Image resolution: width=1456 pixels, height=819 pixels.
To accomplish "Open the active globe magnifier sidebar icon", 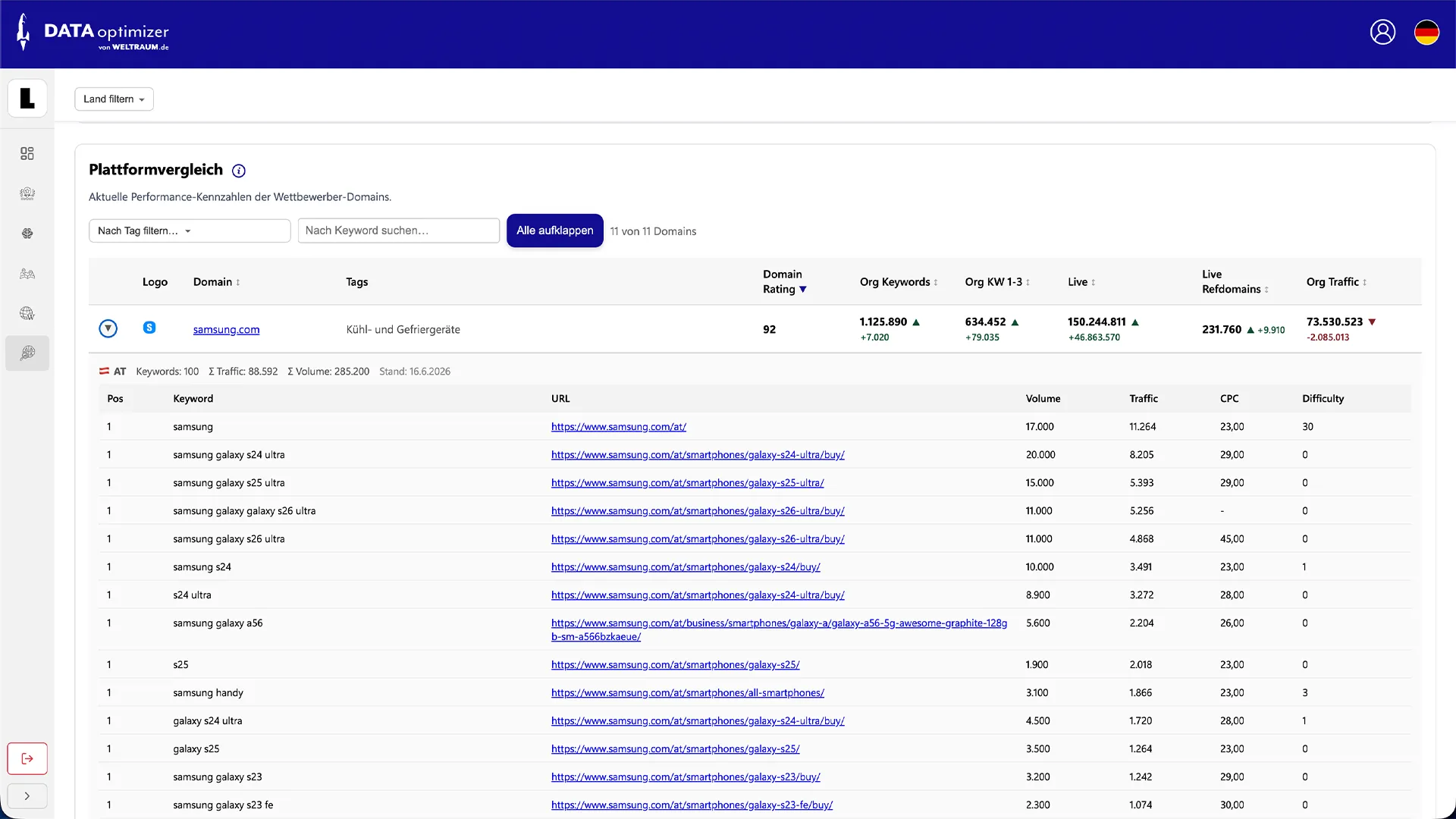I will (x=27, y=353).
